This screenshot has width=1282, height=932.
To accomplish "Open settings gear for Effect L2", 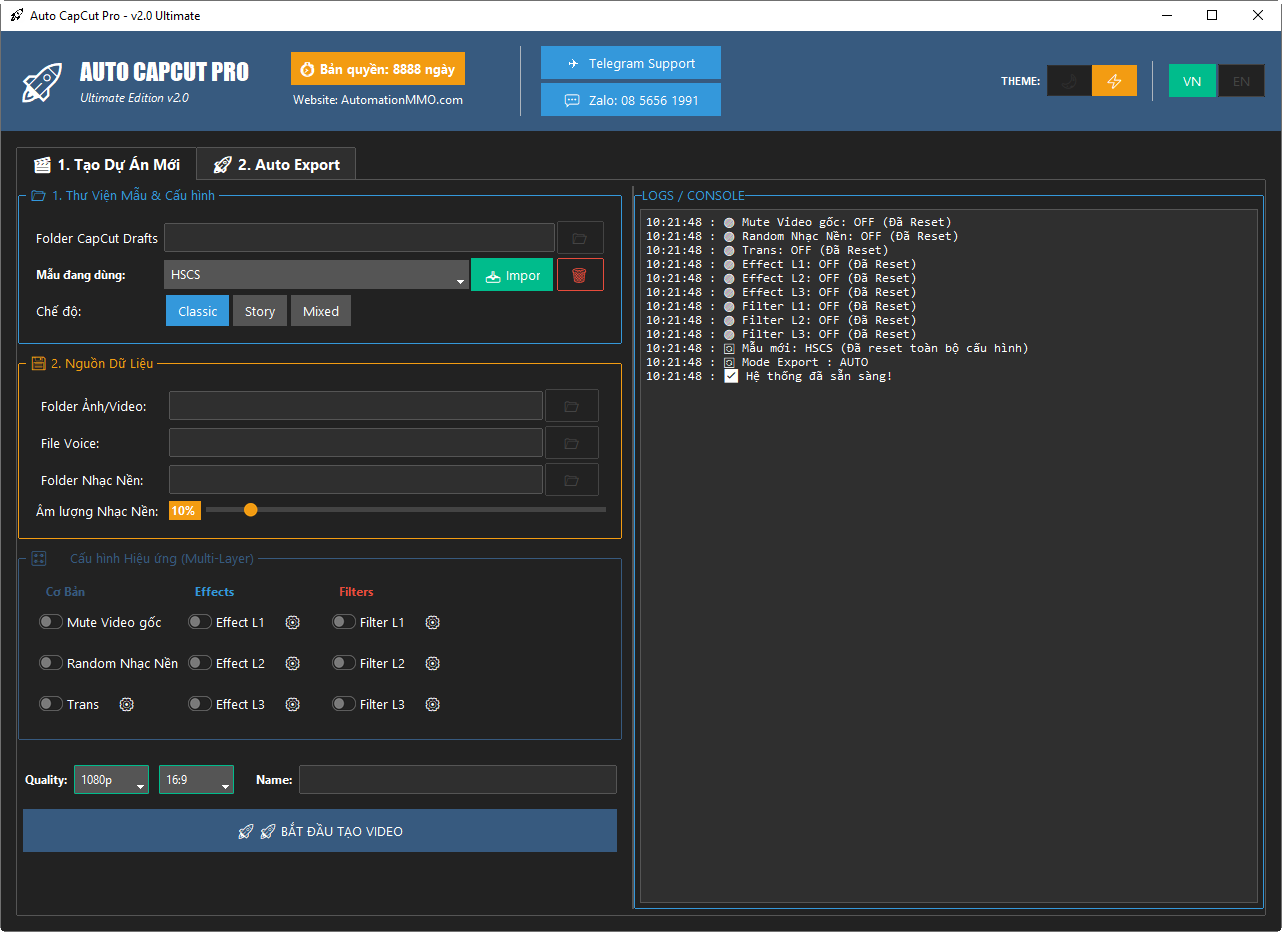I will 293,663.
